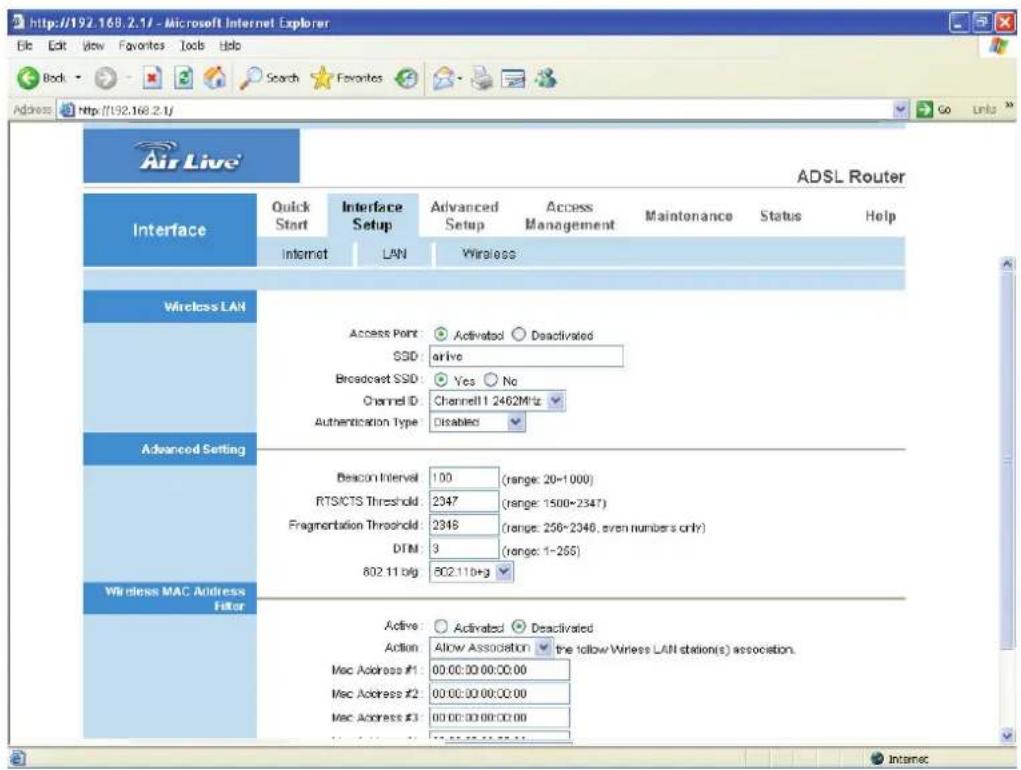Open the LAN sub-tab
The height and width of the screenshot is (770, 1021).
(x=395, y=254)
